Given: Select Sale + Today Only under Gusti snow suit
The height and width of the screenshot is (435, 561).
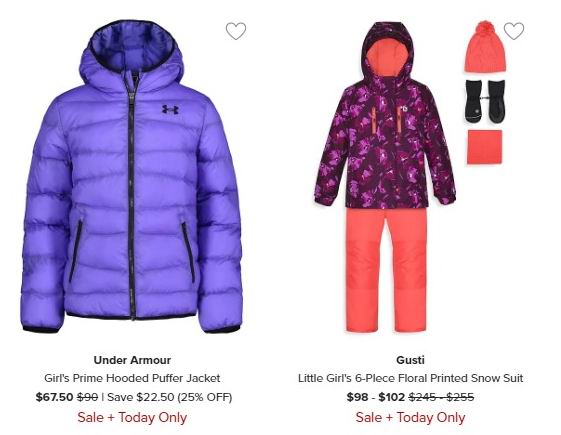Looking at the screenshot, I should coord(410,417).
